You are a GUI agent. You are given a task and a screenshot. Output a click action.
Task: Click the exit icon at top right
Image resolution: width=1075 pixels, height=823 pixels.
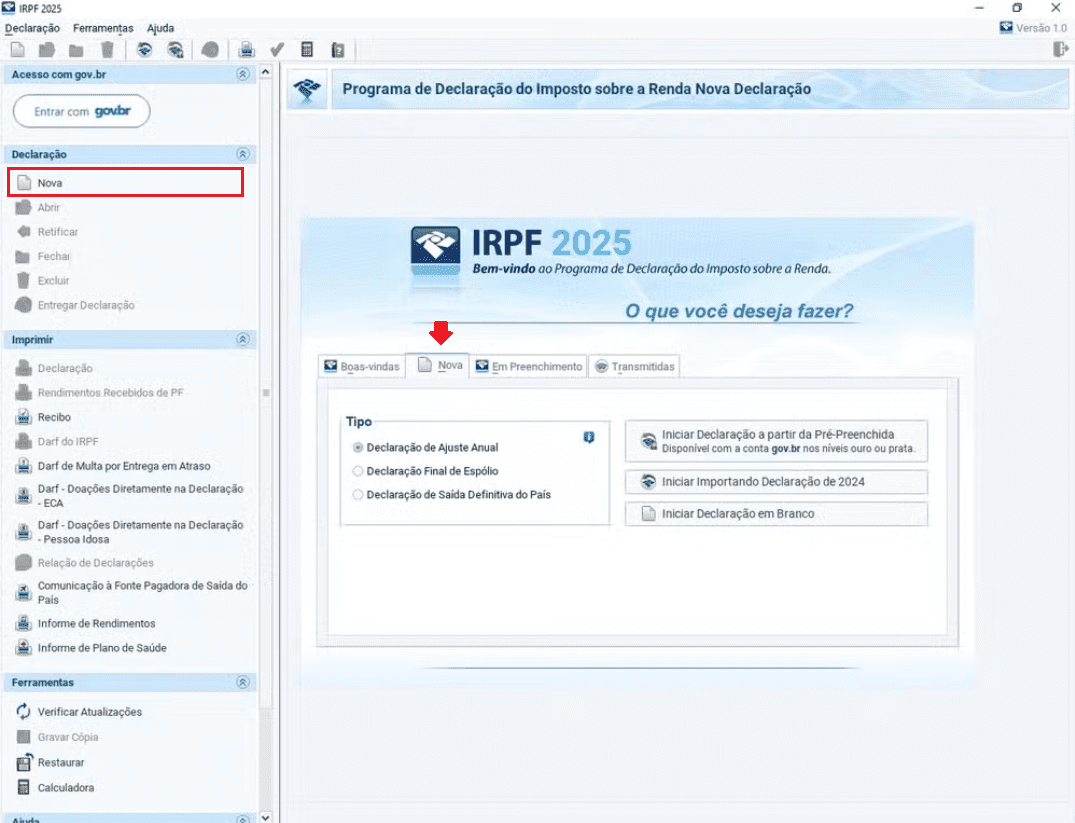pos(1060,48)
